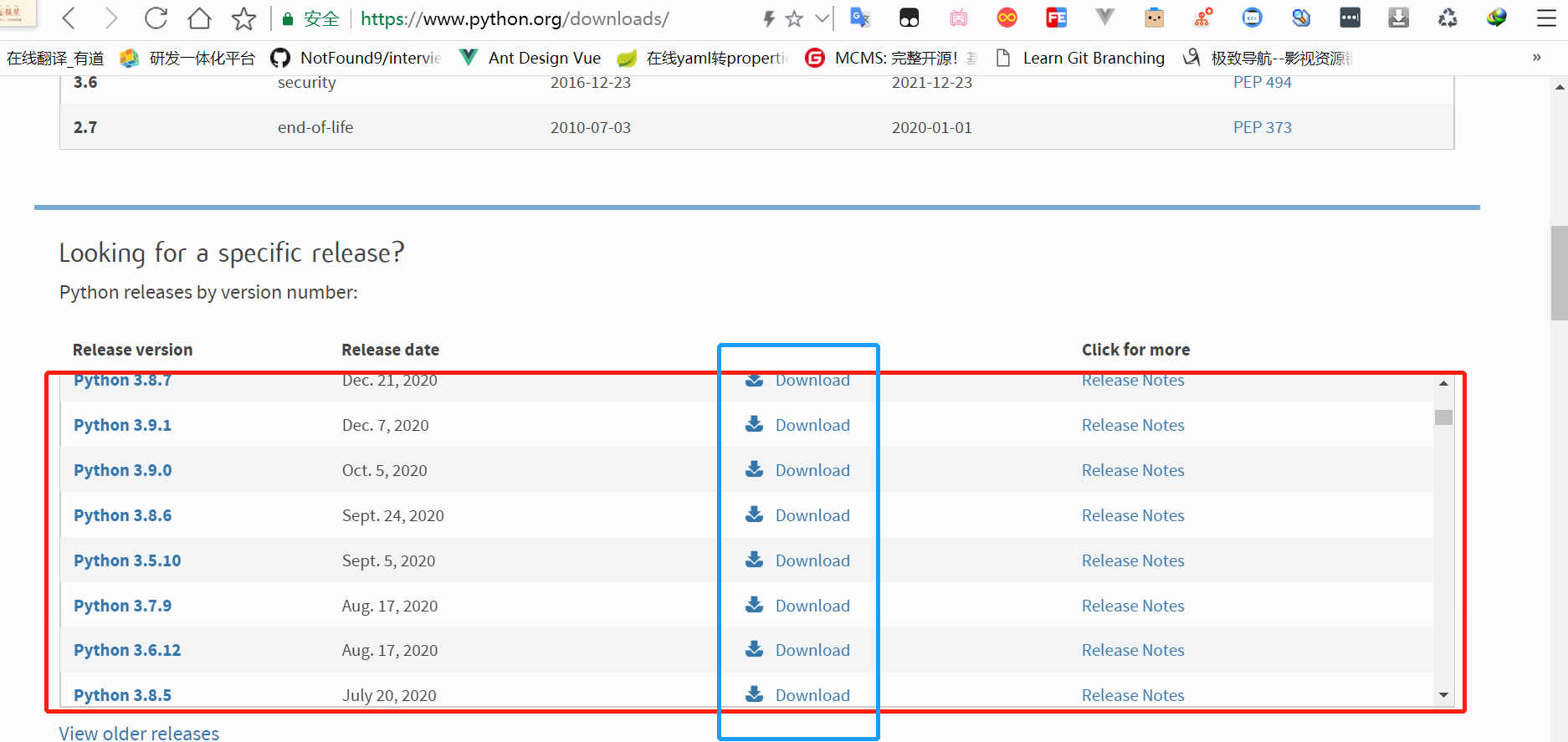Click the address bar URL field
1568x742 pixels.
point(515,18)
